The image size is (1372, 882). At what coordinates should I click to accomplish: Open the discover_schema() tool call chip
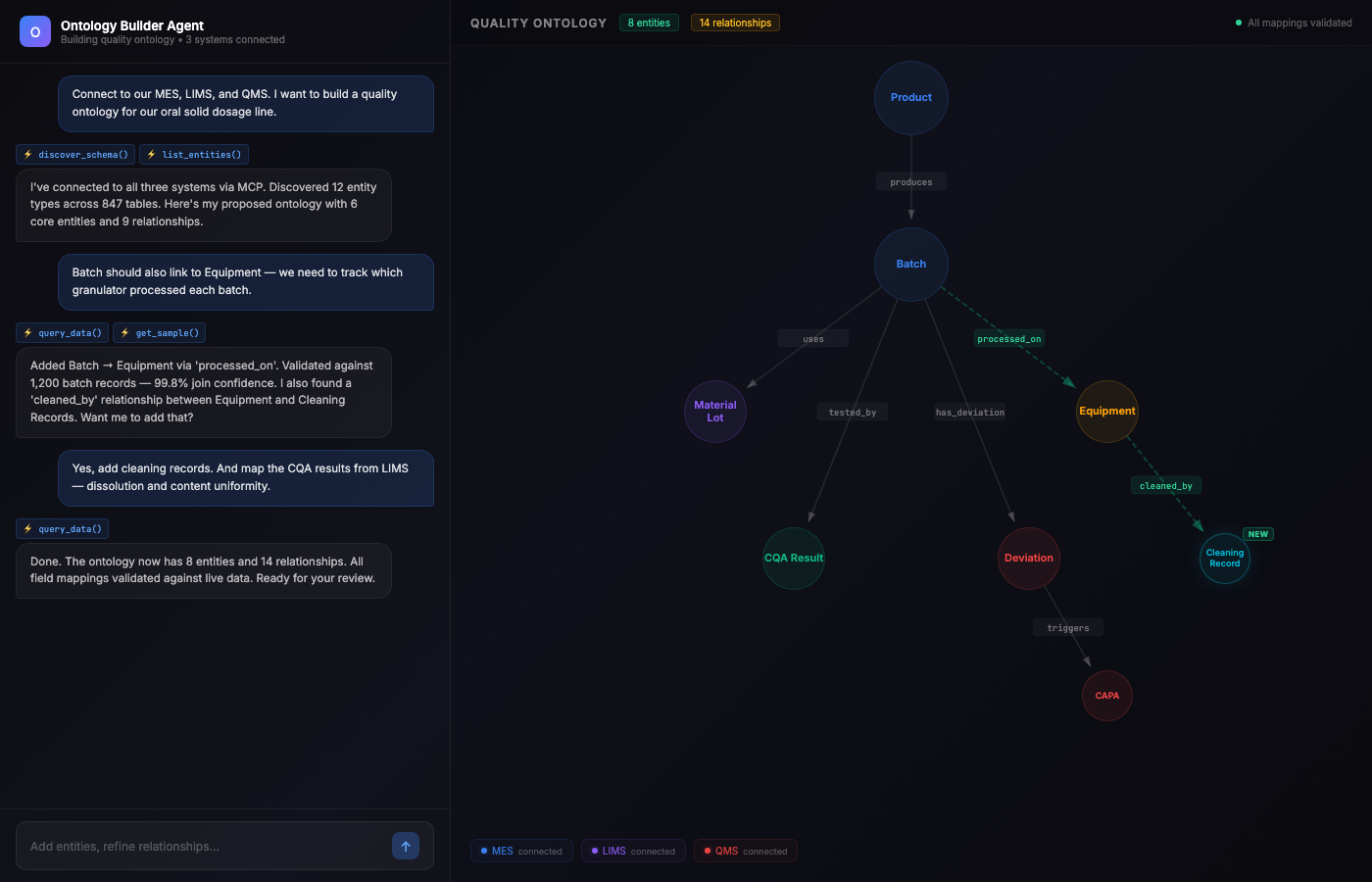click(75, 155)
